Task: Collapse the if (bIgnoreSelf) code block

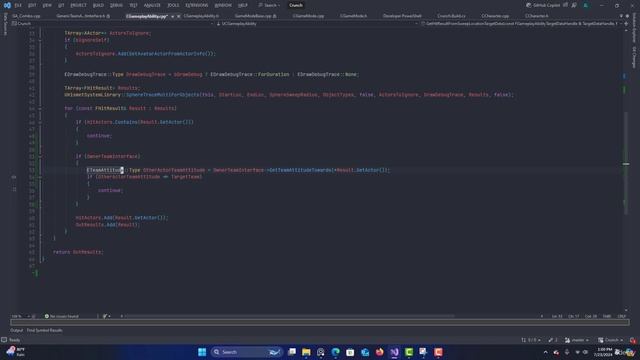Action: [x=40, y=40]
